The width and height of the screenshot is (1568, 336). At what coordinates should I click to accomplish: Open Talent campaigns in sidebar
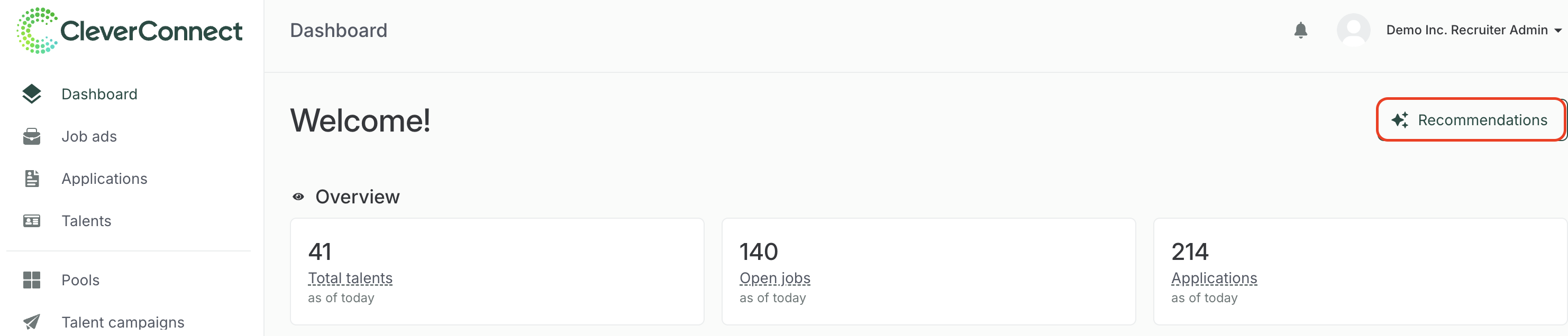(x=122, y=322)
